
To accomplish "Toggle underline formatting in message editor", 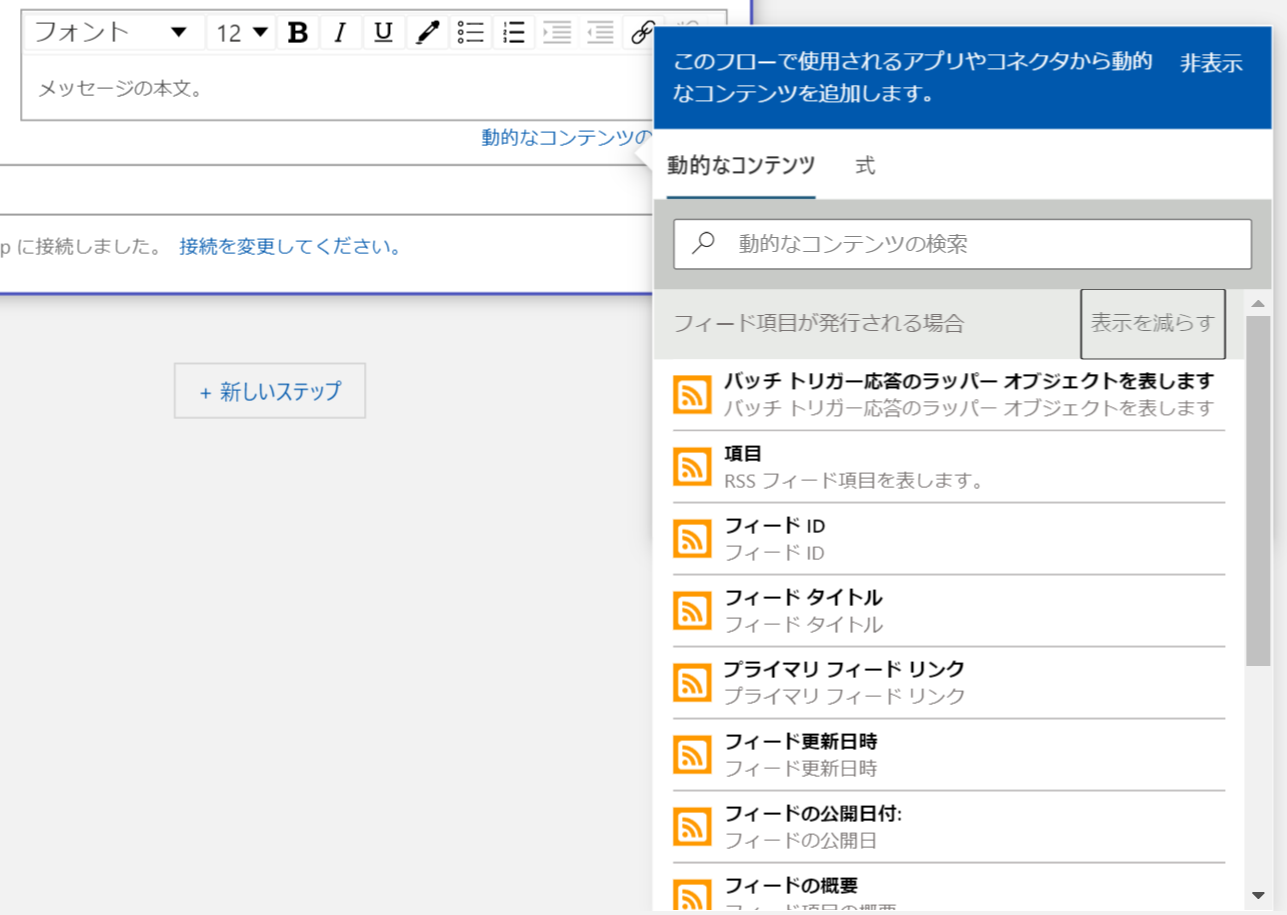I will [x=383, y=32].
